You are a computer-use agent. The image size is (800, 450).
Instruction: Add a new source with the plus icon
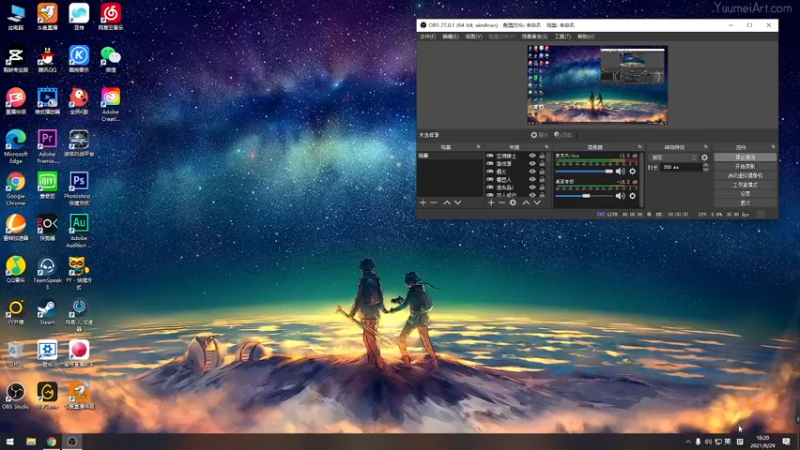(x=491, y=203)
